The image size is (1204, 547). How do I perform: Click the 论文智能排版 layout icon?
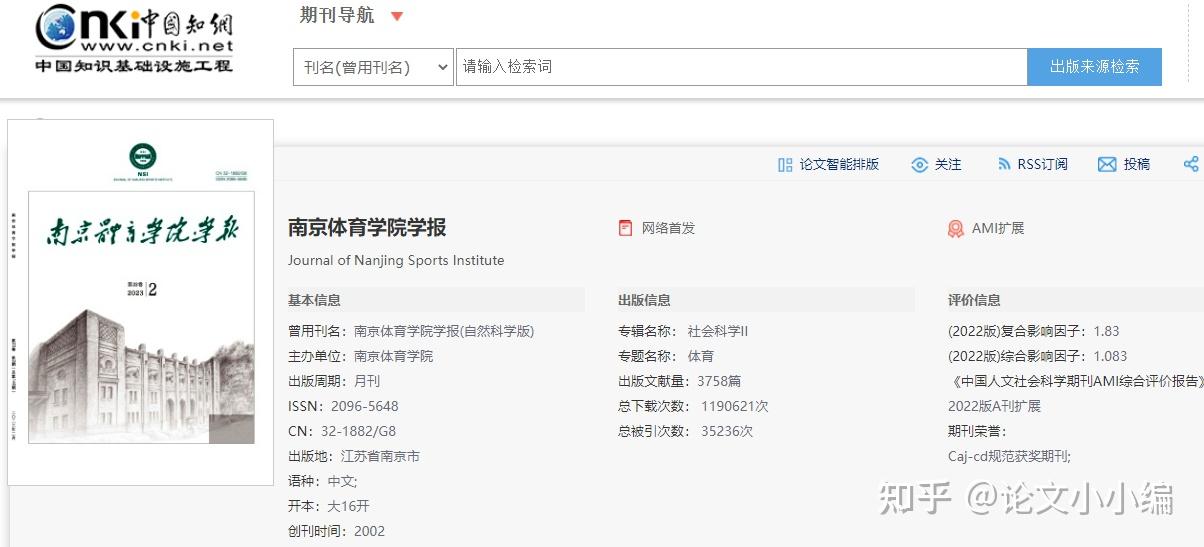pyautogui.click(x=785, y=165)
